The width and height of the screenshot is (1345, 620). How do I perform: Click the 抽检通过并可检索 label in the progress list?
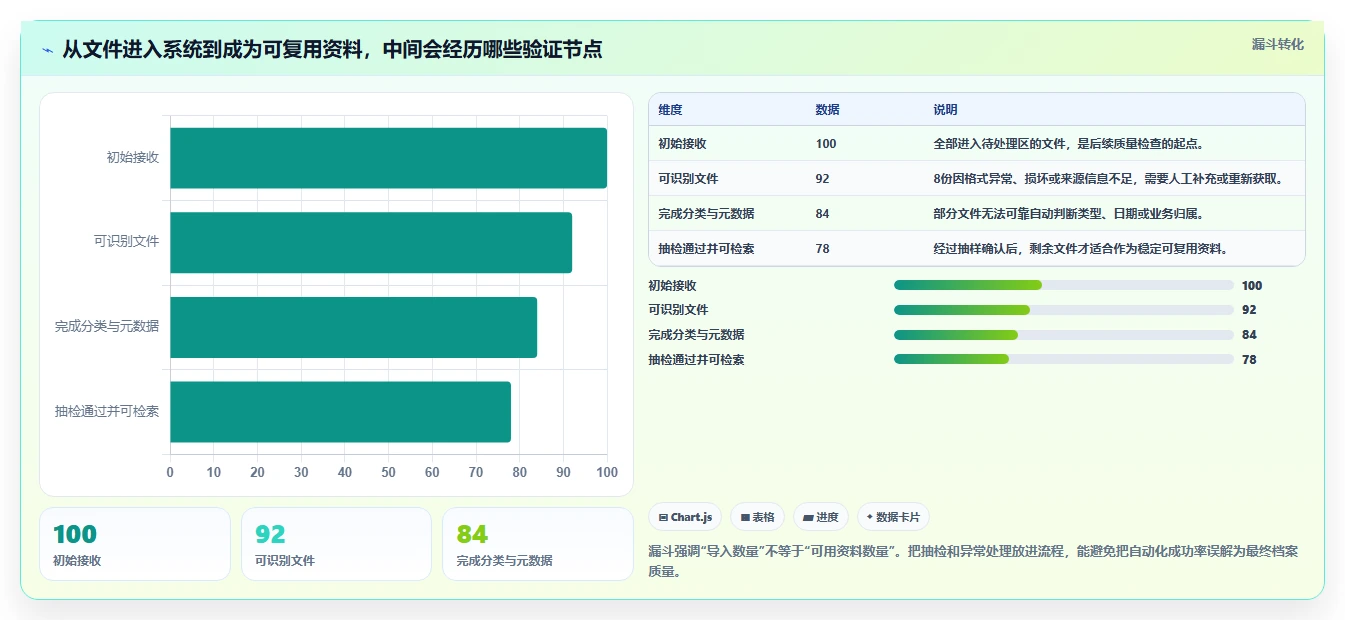pyautogui.click(x=696, y=359)
